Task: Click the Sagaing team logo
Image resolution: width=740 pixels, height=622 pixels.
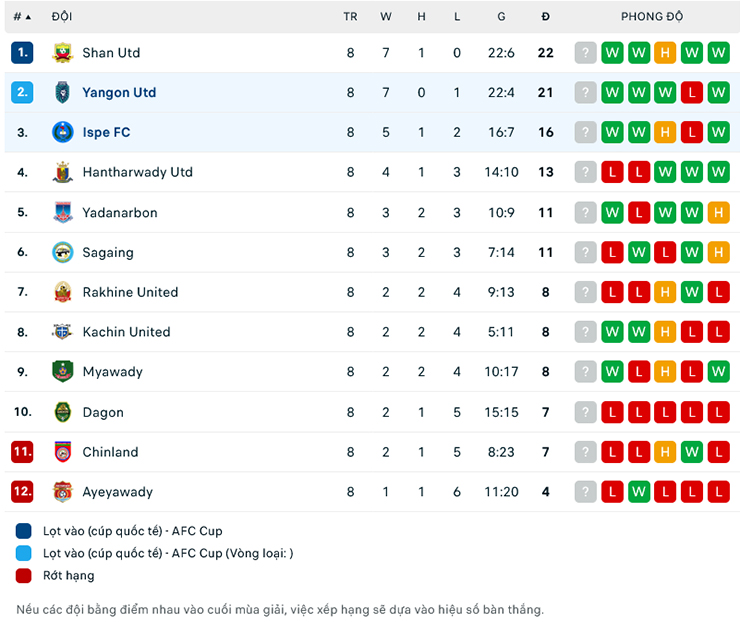Action: 63,252
